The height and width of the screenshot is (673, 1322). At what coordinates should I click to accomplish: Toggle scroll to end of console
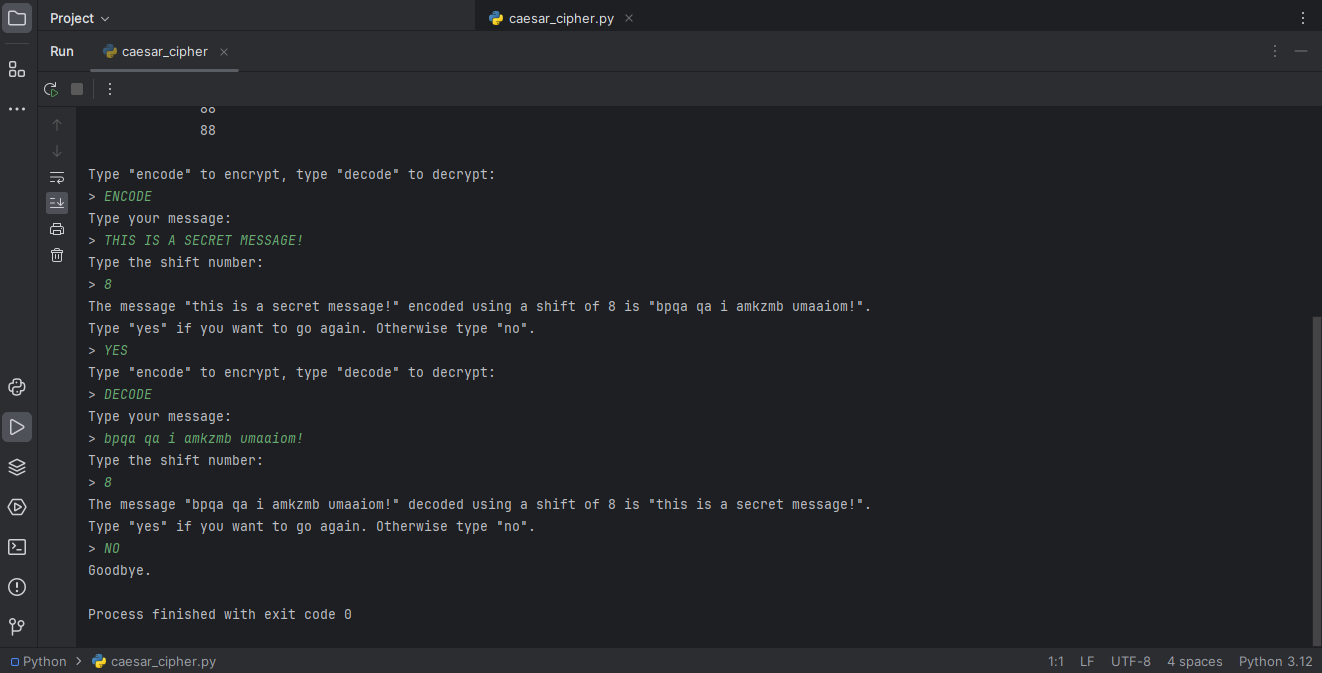[57, 203]
